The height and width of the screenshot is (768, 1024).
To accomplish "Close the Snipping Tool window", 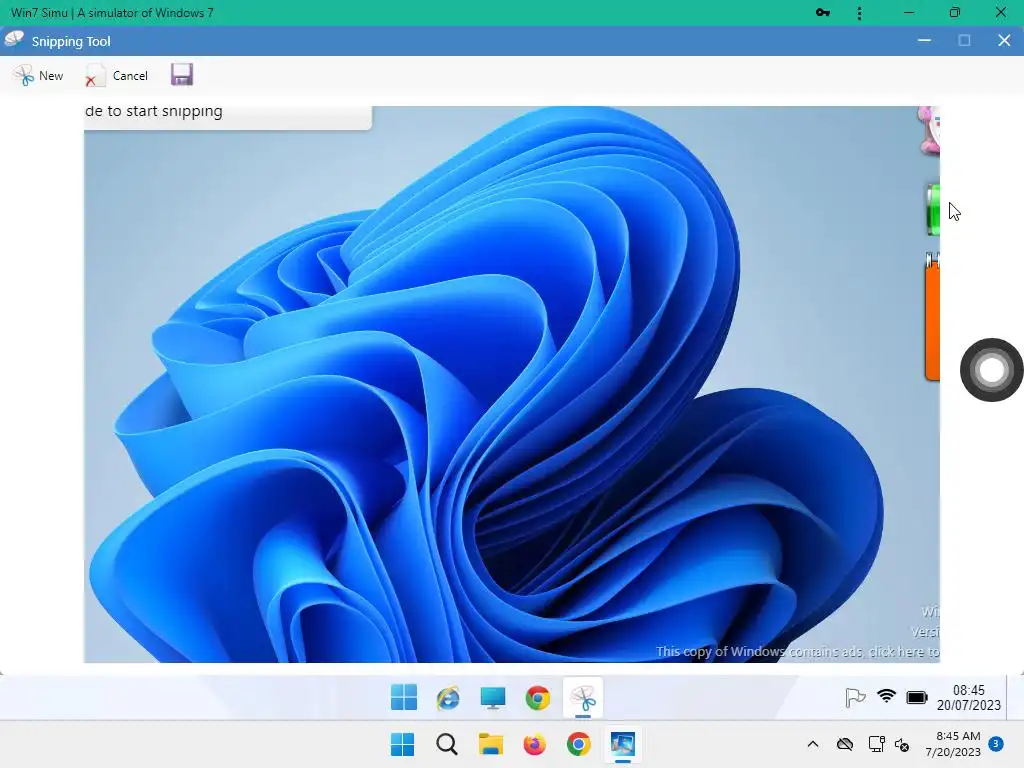I will click(1004, 40).
